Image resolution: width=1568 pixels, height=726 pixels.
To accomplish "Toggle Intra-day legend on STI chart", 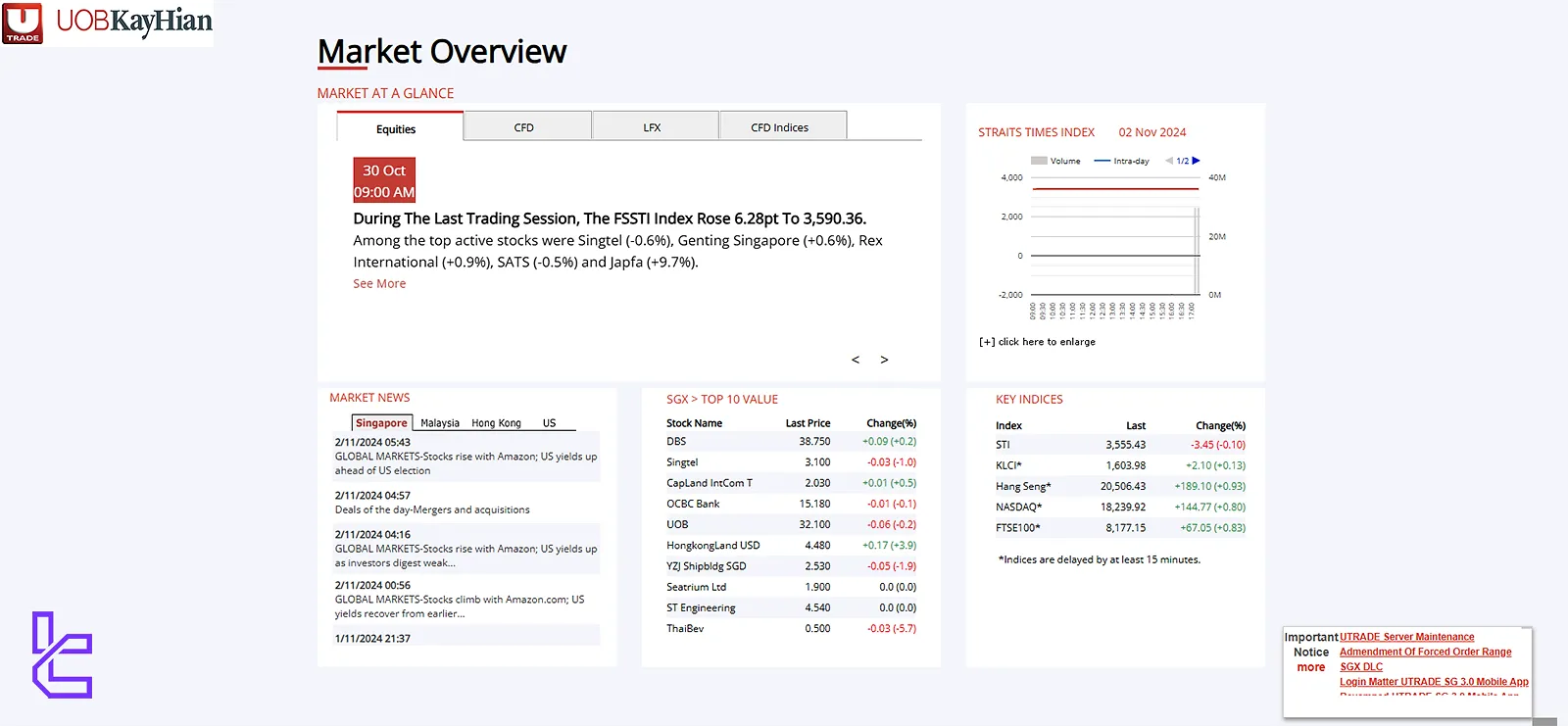I will 1121,161.
